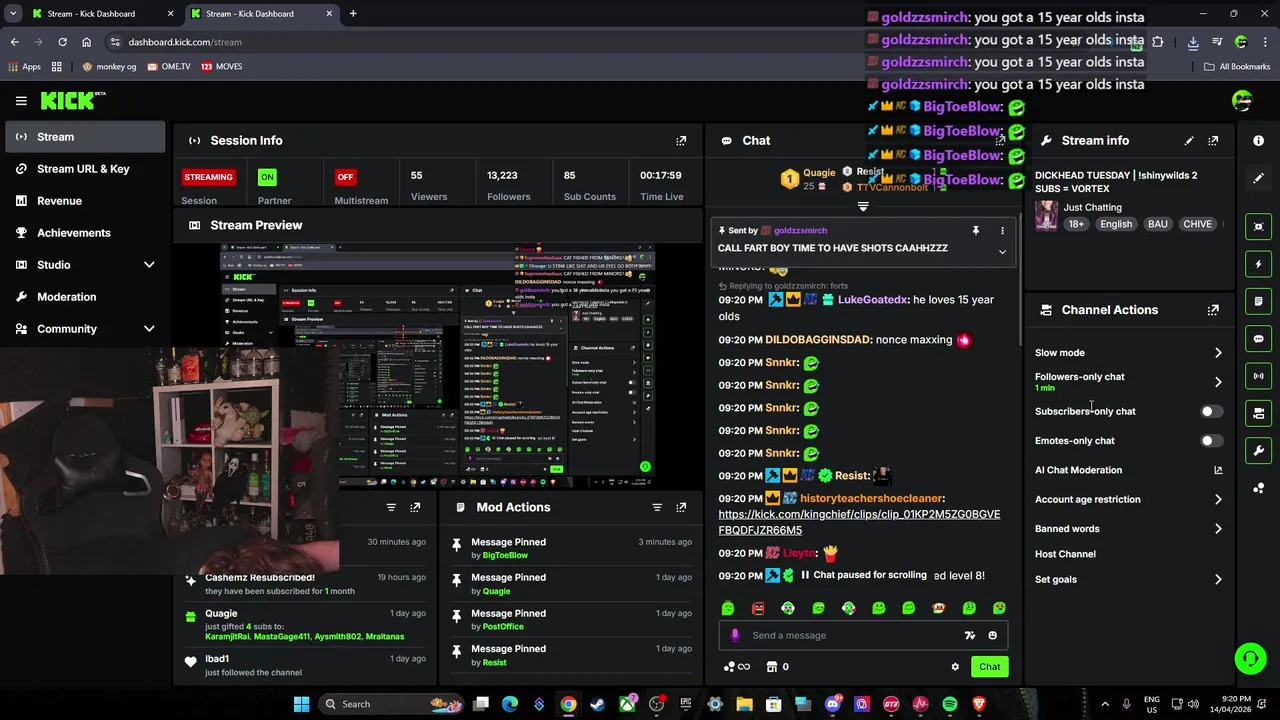Open options menu on pinned message

(1002, 231)
